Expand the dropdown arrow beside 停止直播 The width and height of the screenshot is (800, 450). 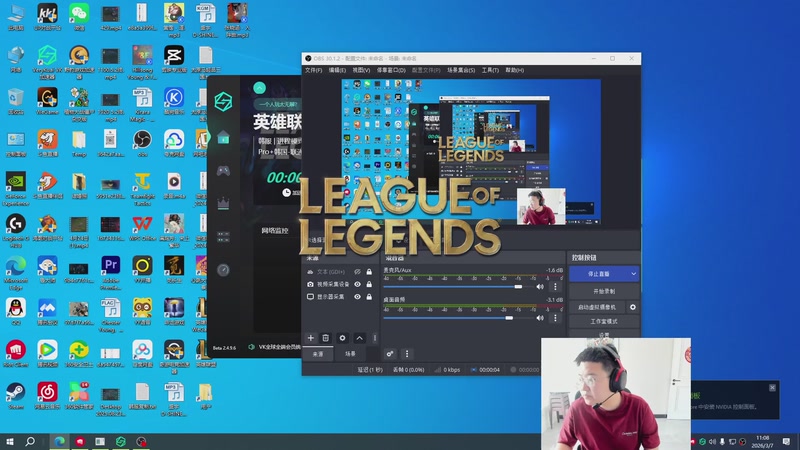tap(634, 274)
